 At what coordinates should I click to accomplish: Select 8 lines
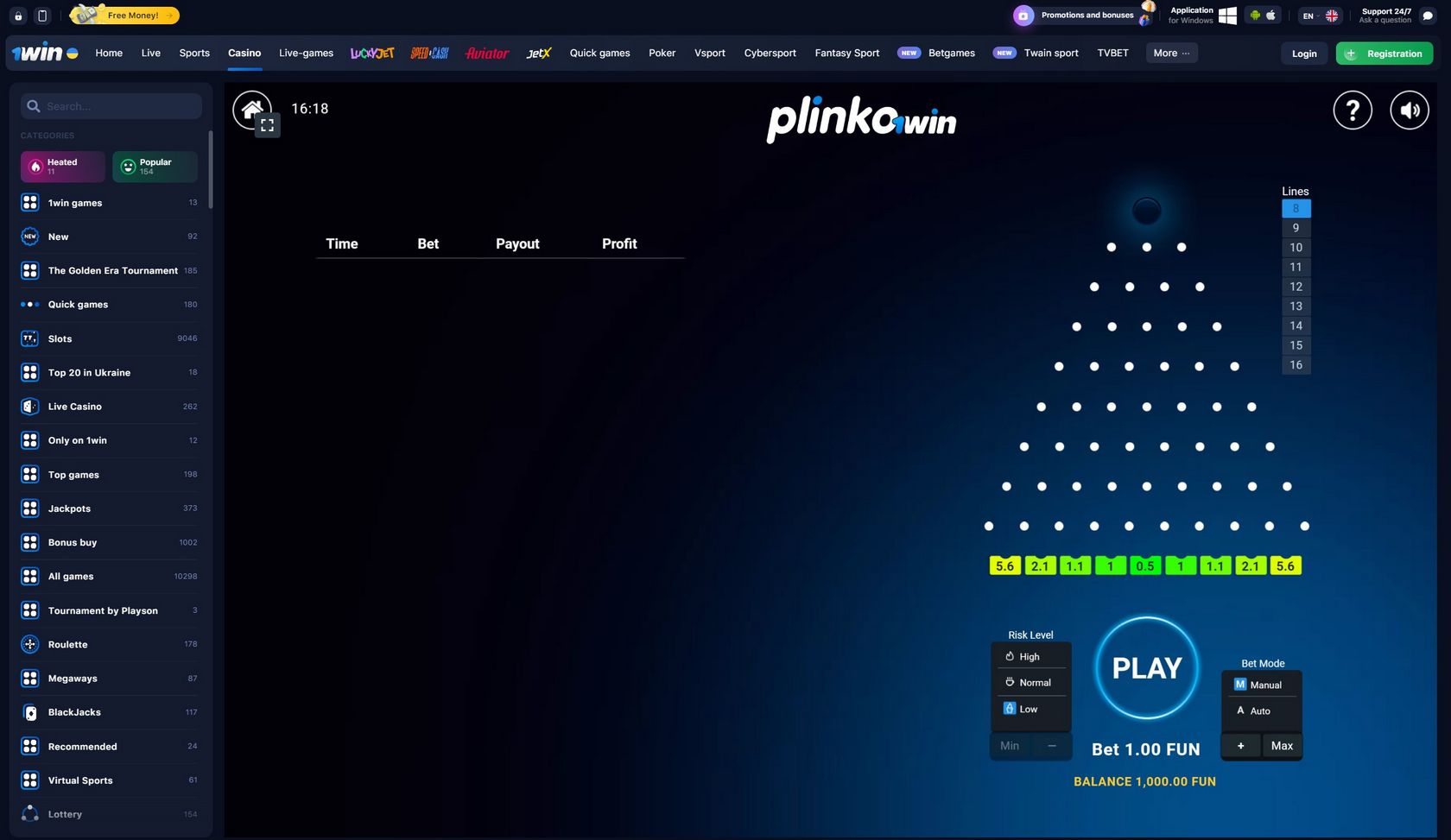[1296, 208]
